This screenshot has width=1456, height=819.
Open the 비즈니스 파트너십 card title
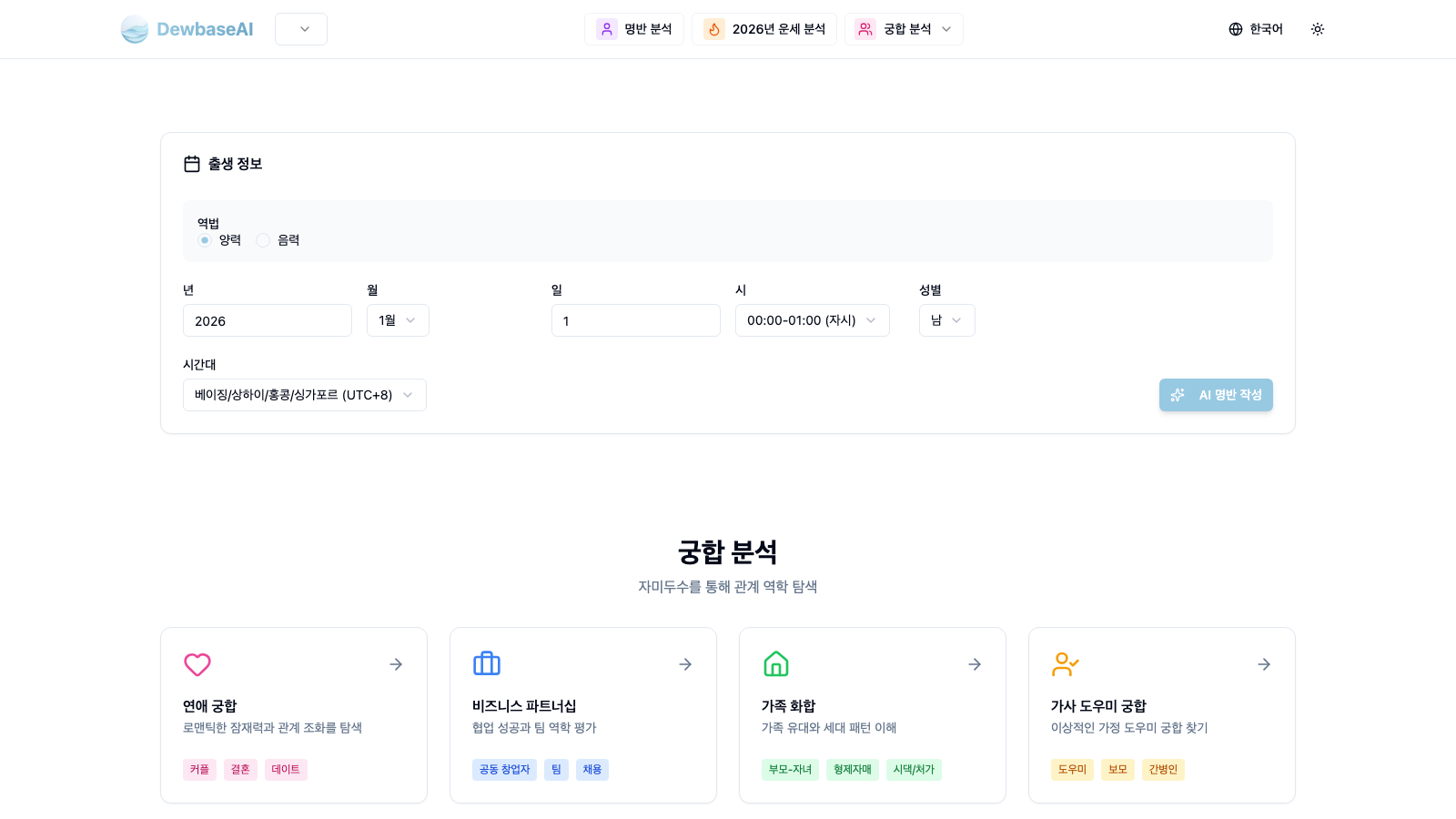(x=524, y=706)
